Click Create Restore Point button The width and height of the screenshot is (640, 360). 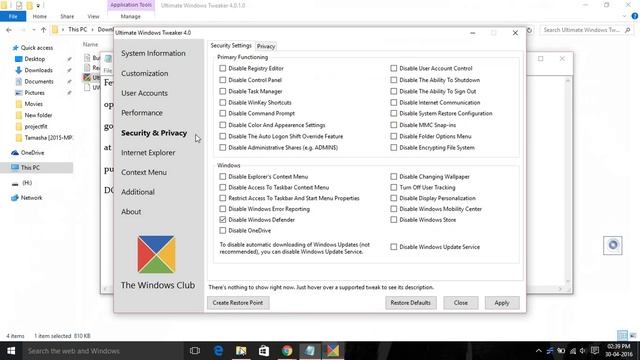pyautogui.click(x=238, y=303)
